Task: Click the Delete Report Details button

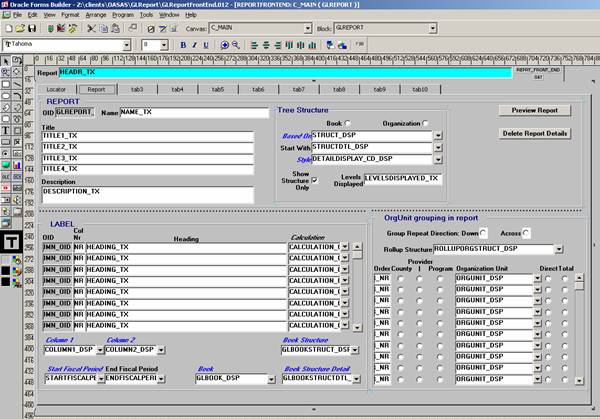Action: 535,133
